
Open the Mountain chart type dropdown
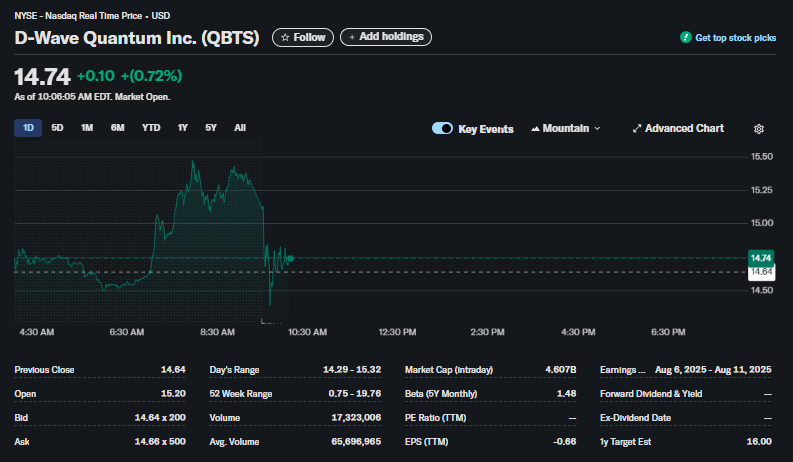(566, 128)
